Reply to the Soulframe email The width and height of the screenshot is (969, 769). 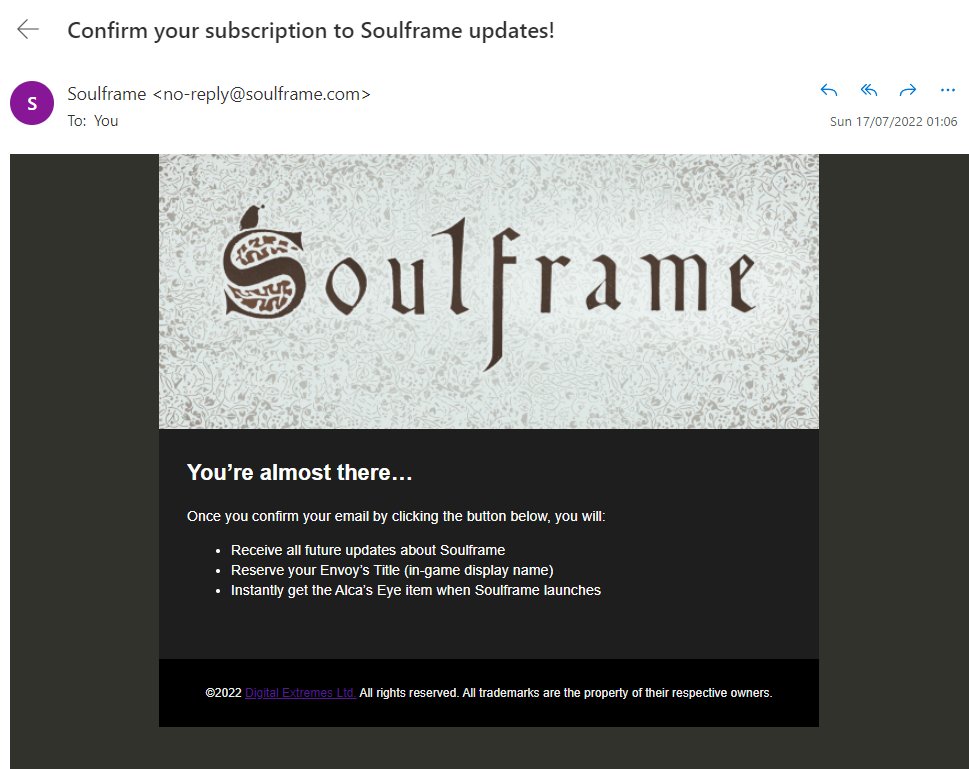coord(829,91)
